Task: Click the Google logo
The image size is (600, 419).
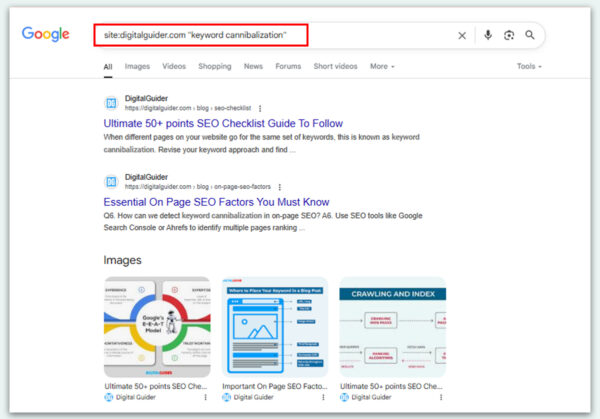Action: tap(46, 34)
